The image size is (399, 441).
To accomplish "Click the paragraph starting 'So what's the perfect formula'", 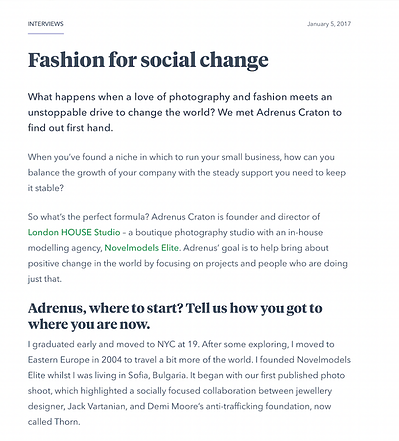I will coord(188,248).
